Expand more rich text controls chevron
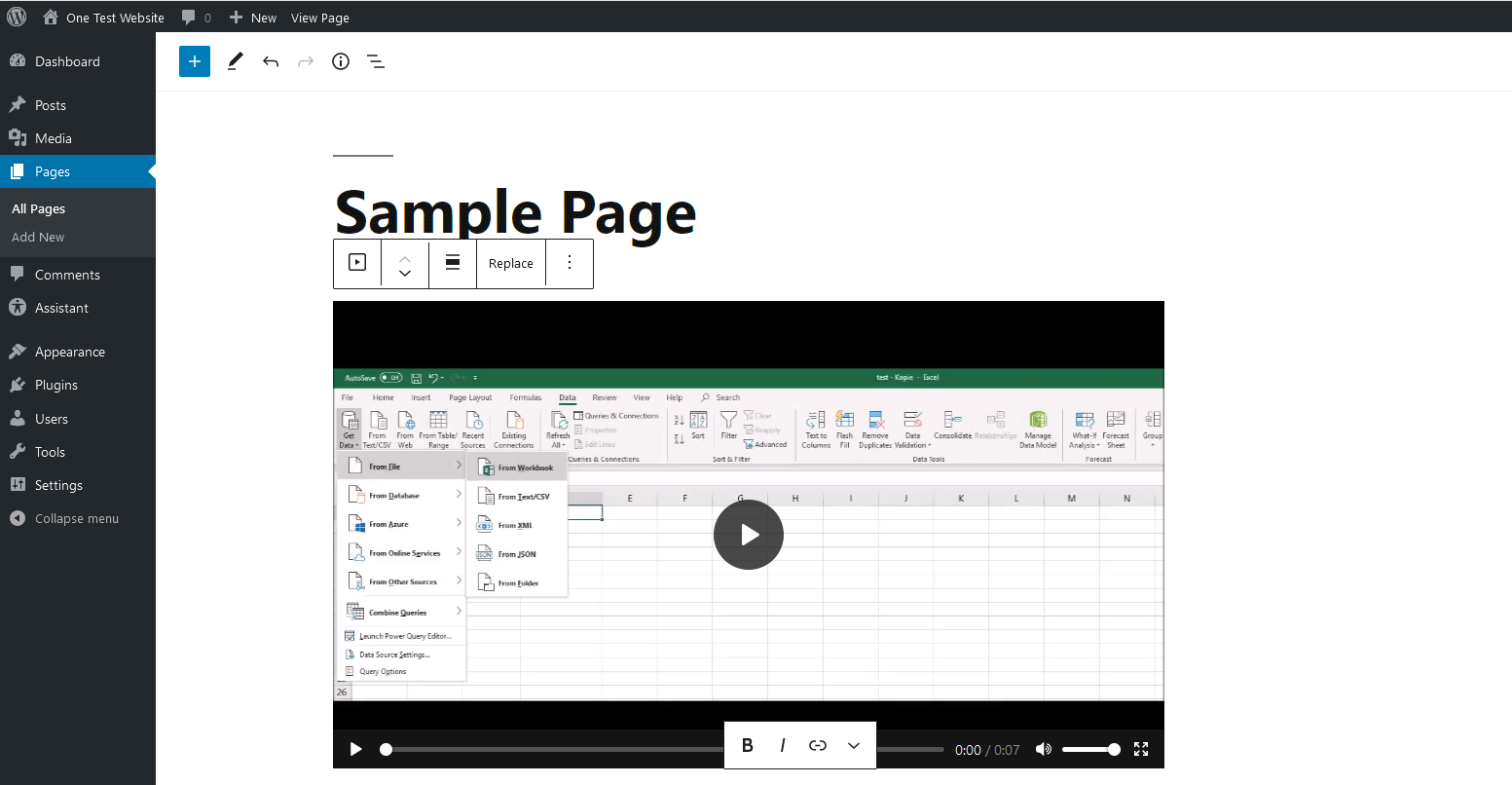The height and width of the screenshot is (785, 1512). pos(854,745)
